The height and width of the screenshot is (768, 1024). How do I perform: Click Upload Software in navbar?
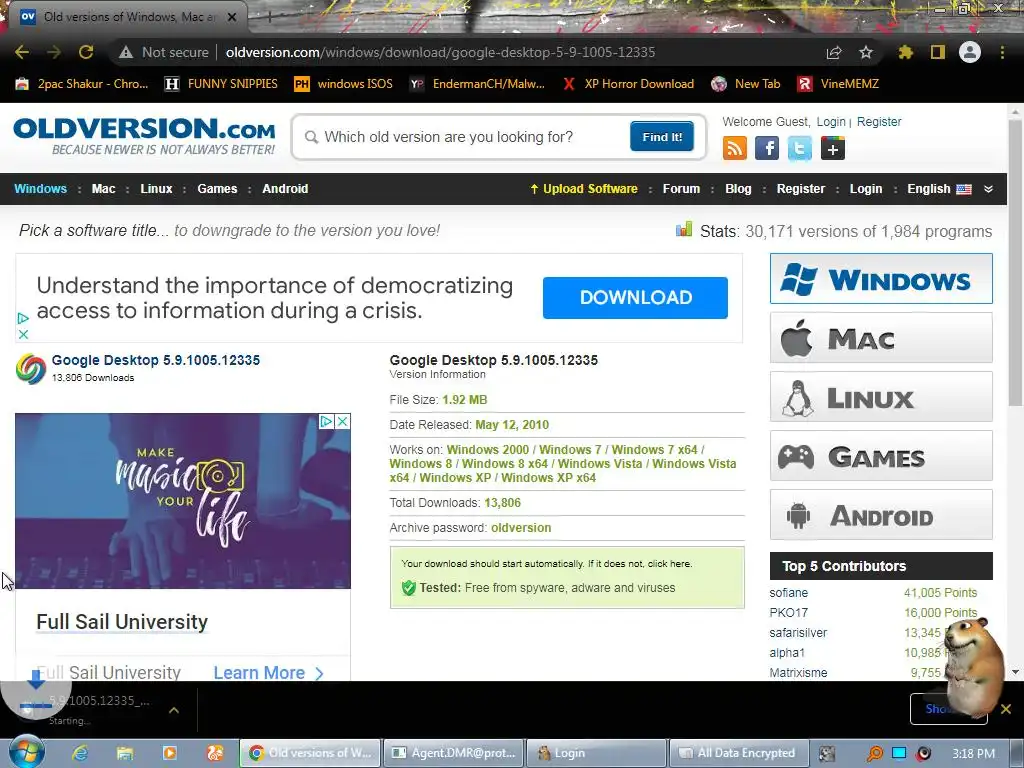point(584,189)
